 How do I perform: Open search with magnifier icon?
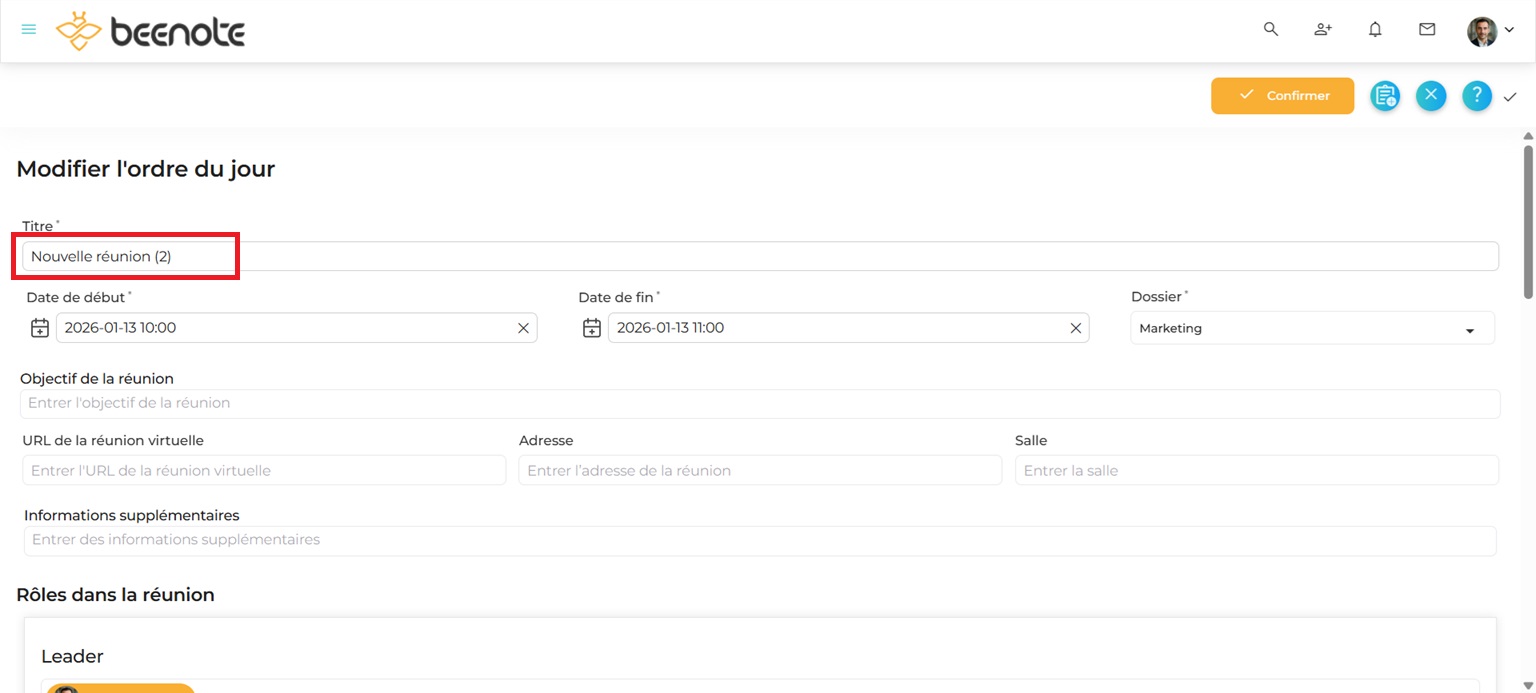[1271, 30]
